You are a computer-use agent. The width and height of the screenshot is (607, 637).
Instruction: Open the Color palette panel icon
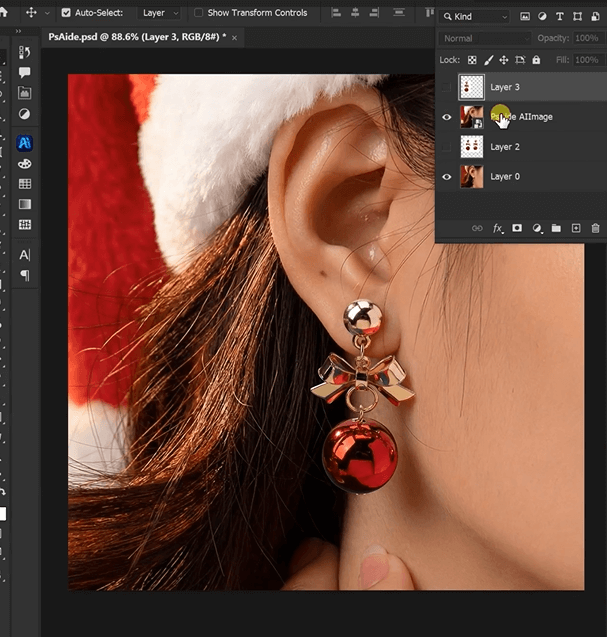(24, 164)
